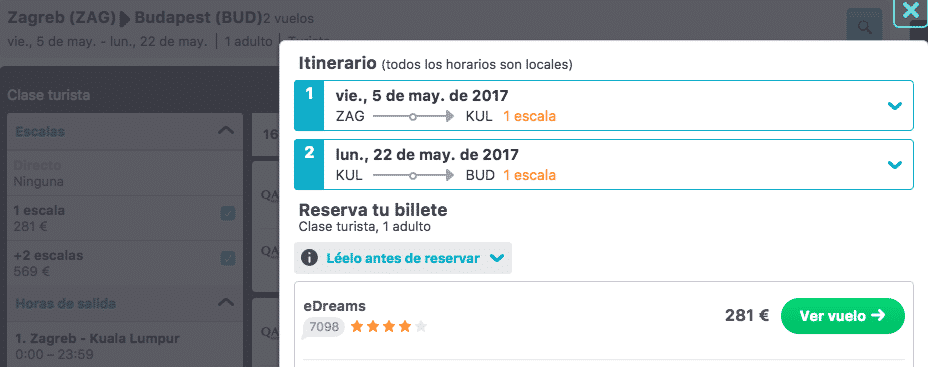Click the blue number 2 leg badge
The image size is (928, 367).
coord(309,165)
